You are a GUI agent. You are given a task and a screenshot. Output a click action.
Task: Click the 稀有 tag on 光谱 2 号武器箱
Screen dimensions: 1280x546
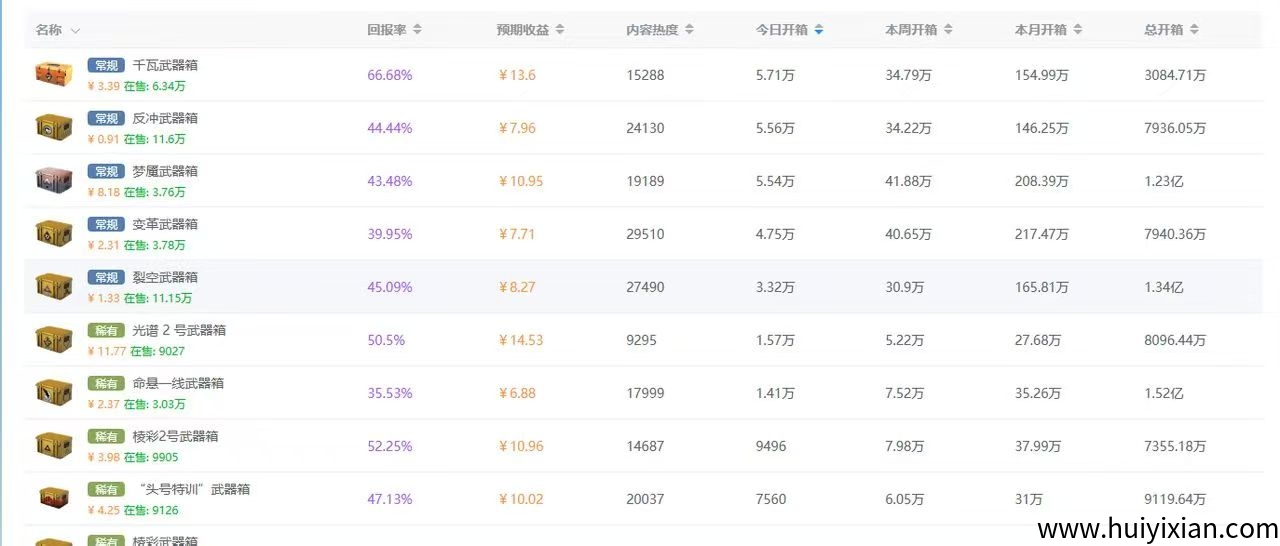point(105,330)
